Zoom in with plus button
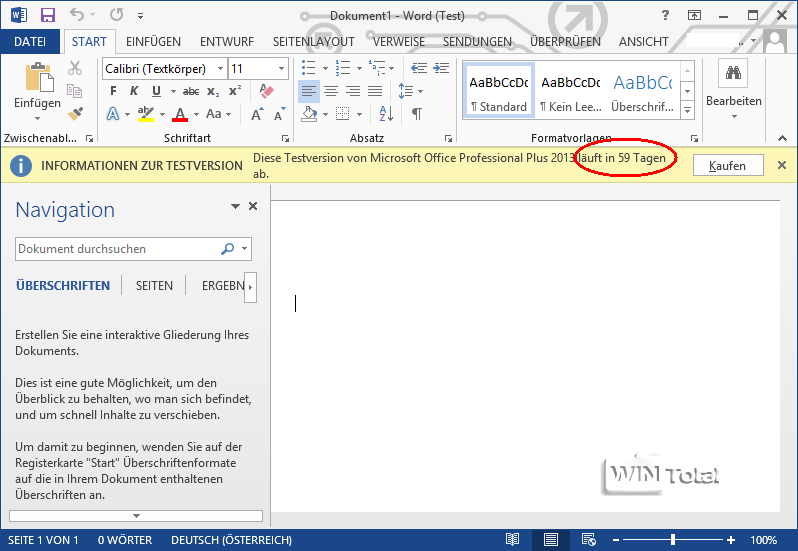 [x=731, y=540]
